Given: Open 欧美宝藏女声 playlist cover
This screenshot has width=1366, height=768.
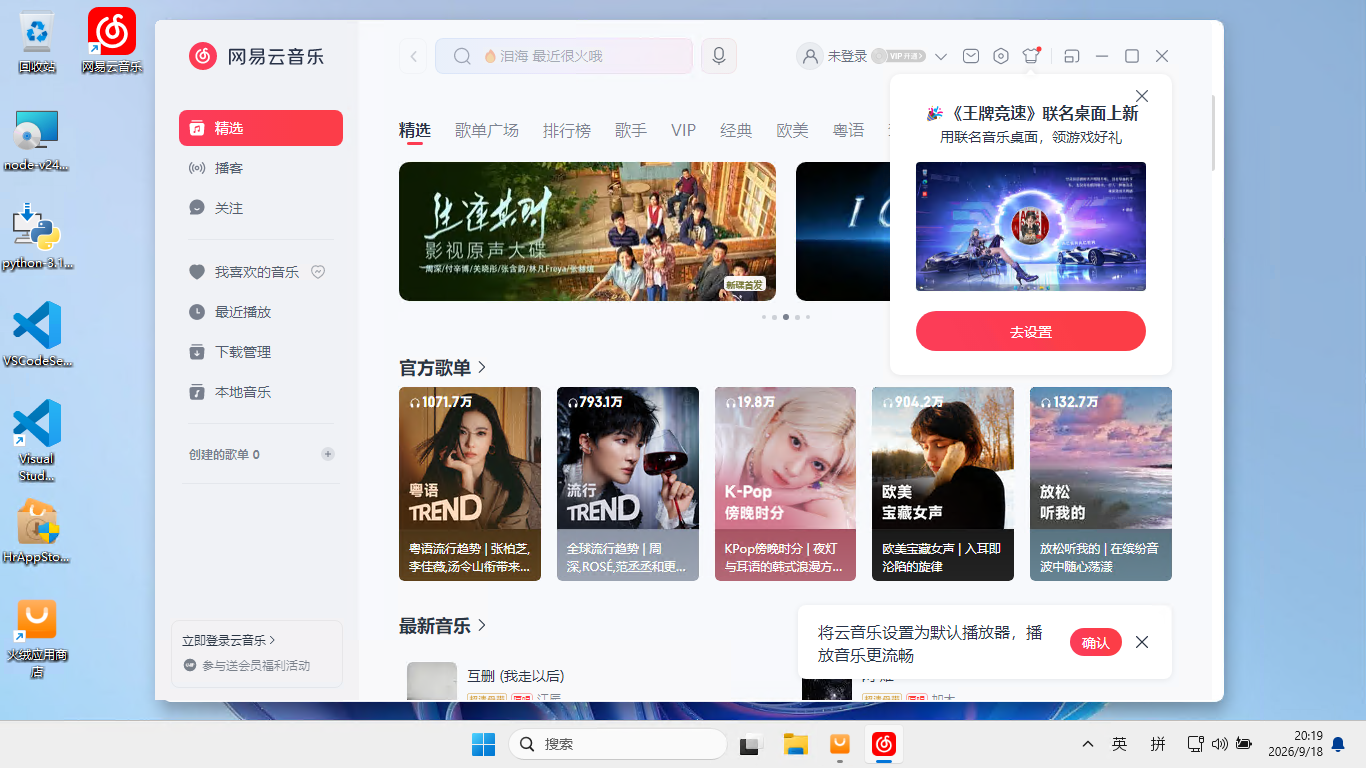Looking at the screenshot, I should [943, 484].
